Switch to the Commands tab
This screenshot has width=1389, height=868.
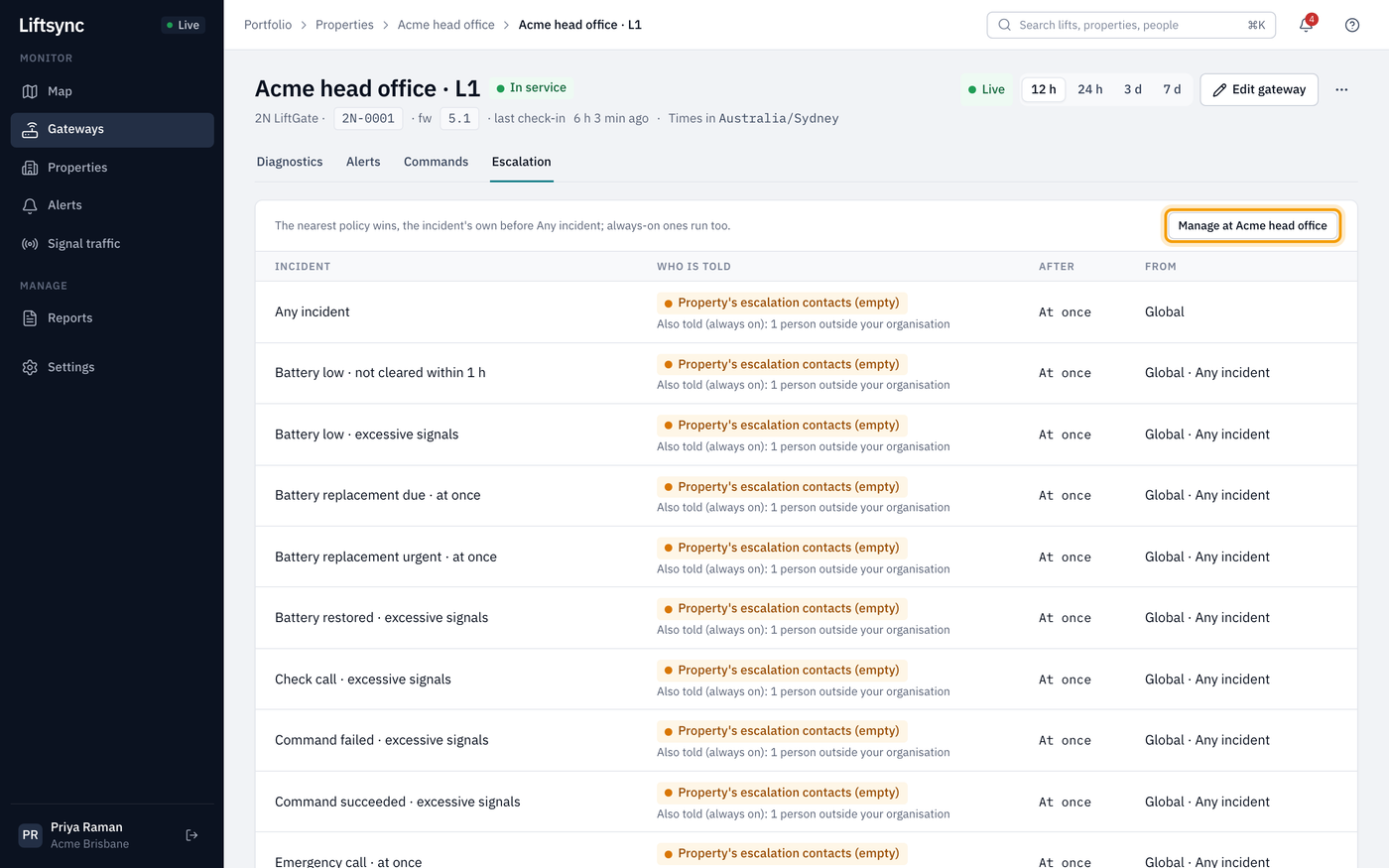tap(436, 162)
